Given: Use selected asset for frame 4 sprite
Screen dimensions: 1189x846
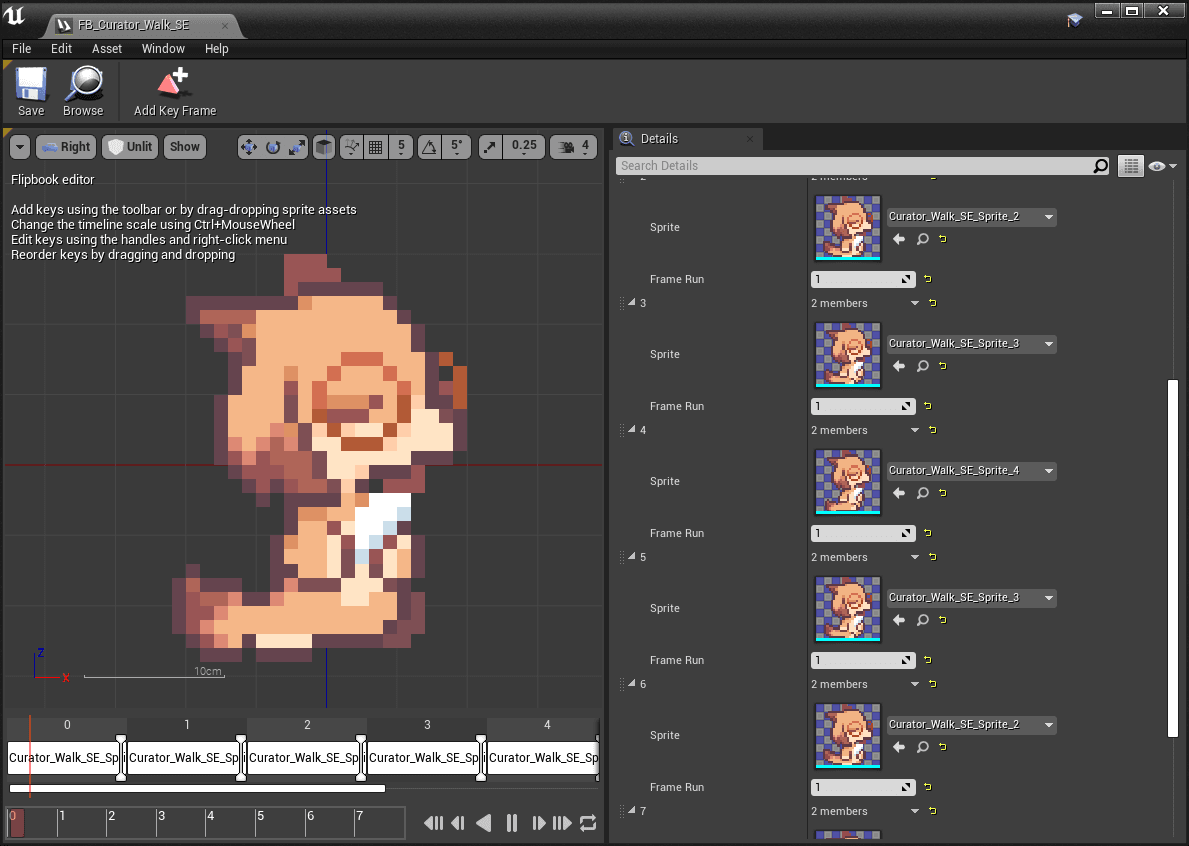Looking at the screenshot, I should coord(899,493).
